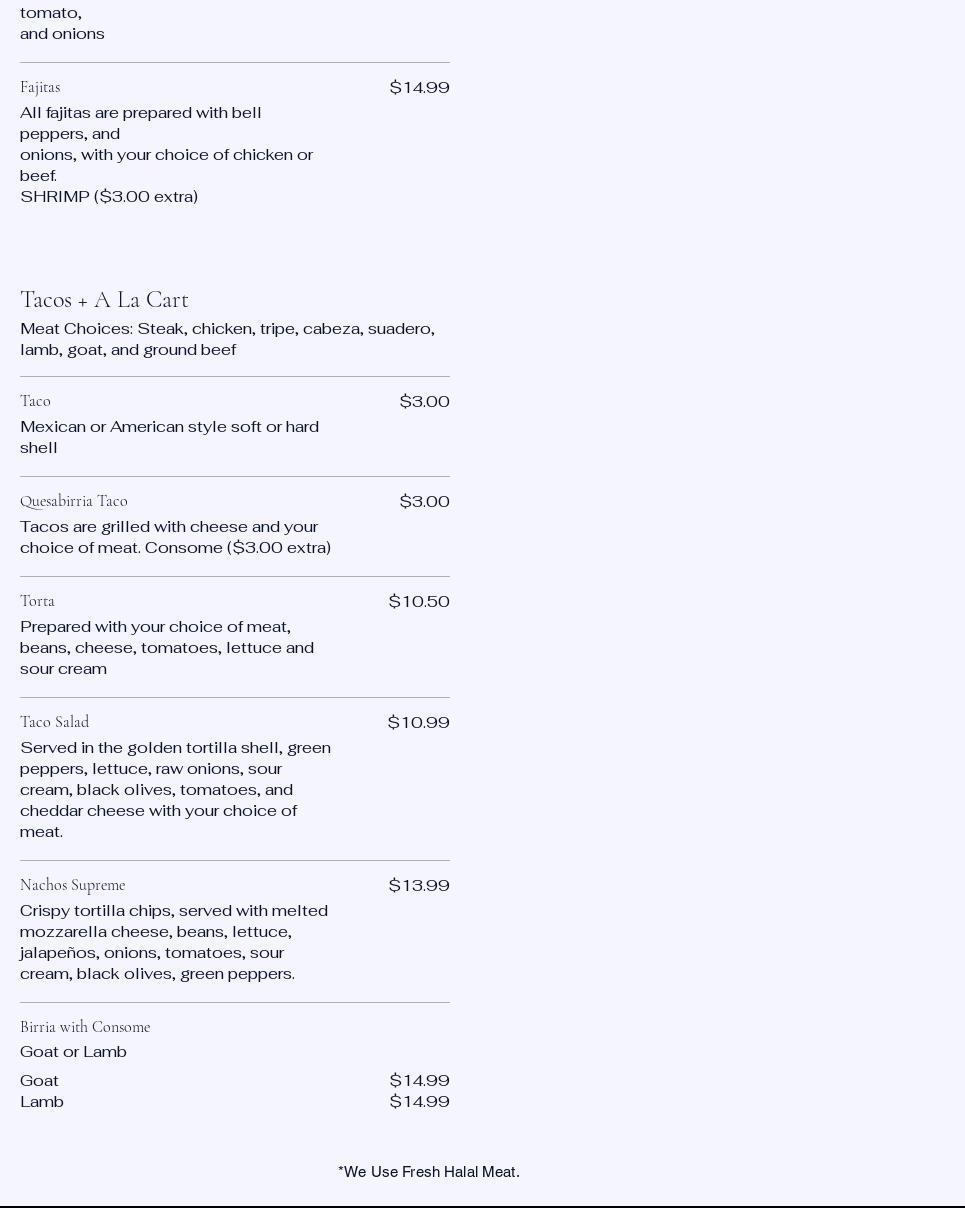The width and height of the screenshot is (965, 1208).
Task: Click the Taco $3.00 price
Action: point(424,402)
